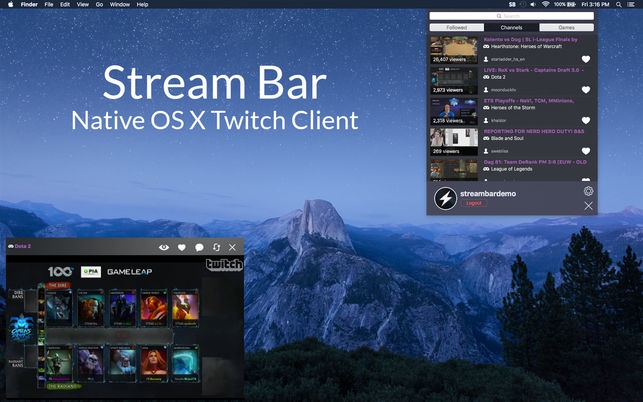Click 'League of Legends' game label

point(512,169)
